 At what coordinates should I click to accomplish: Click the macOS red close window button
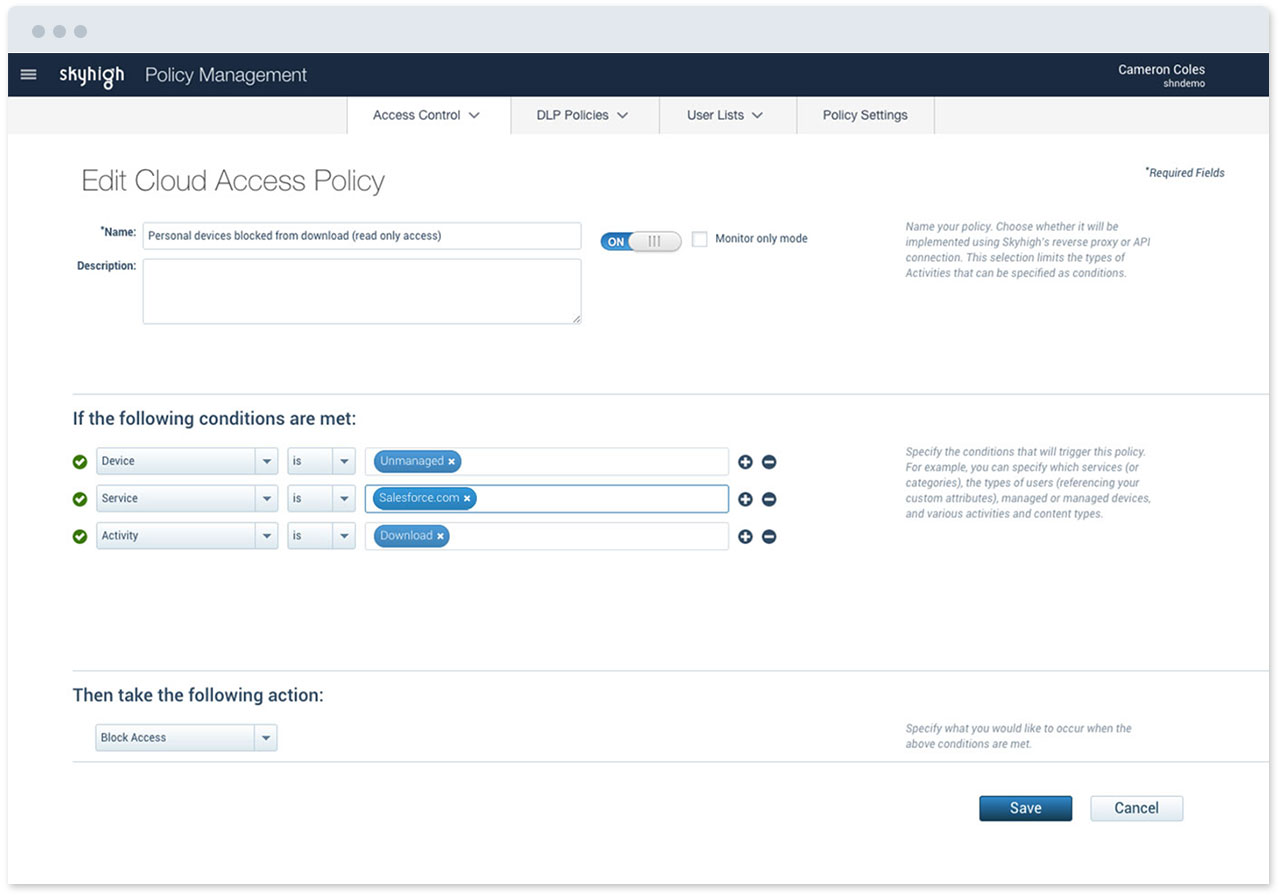pos(38,32)
